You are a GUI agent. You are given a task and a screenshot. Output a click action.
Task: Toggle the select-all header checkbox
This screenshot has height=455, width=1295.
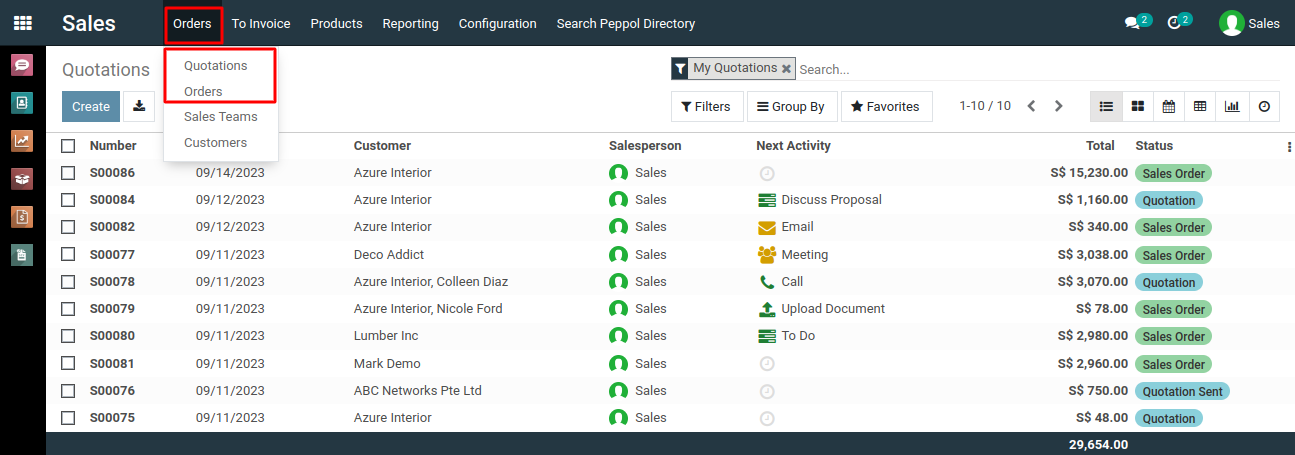pyautogui.click(x=68, y=146)
